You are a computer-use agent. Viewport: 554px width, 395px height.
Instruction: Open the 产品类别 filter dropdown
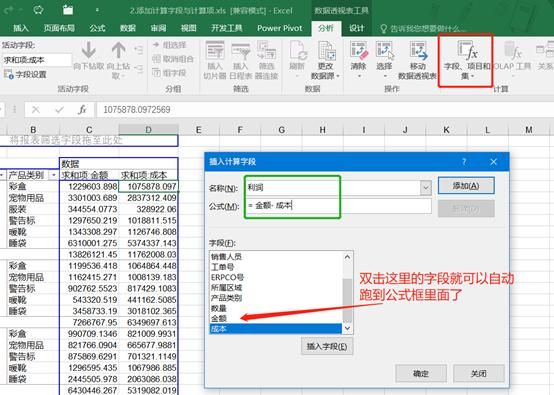54,175
